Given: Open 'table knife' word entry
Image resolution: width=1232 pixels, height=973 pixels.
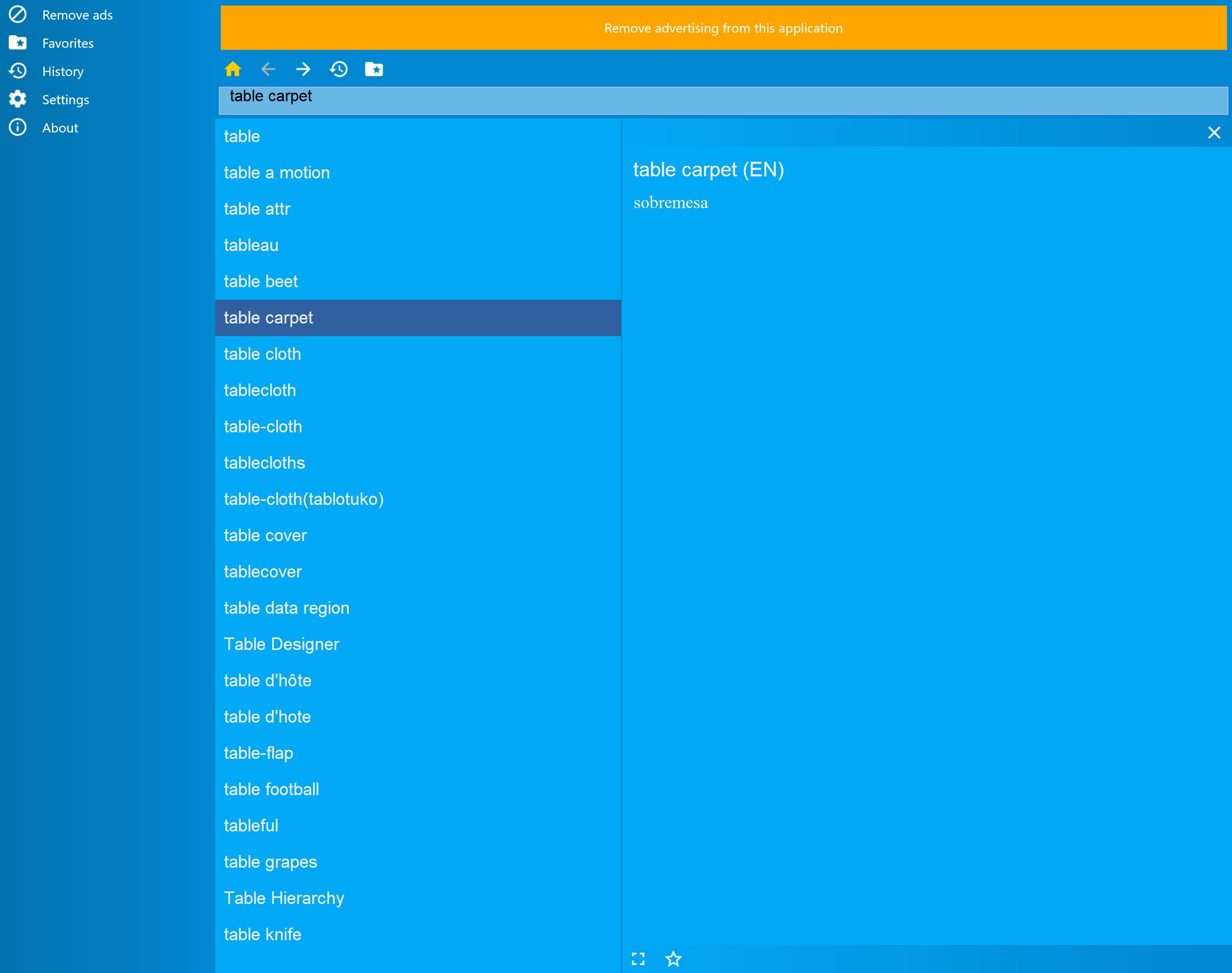Looking at the screenshot, I should 262,934.
